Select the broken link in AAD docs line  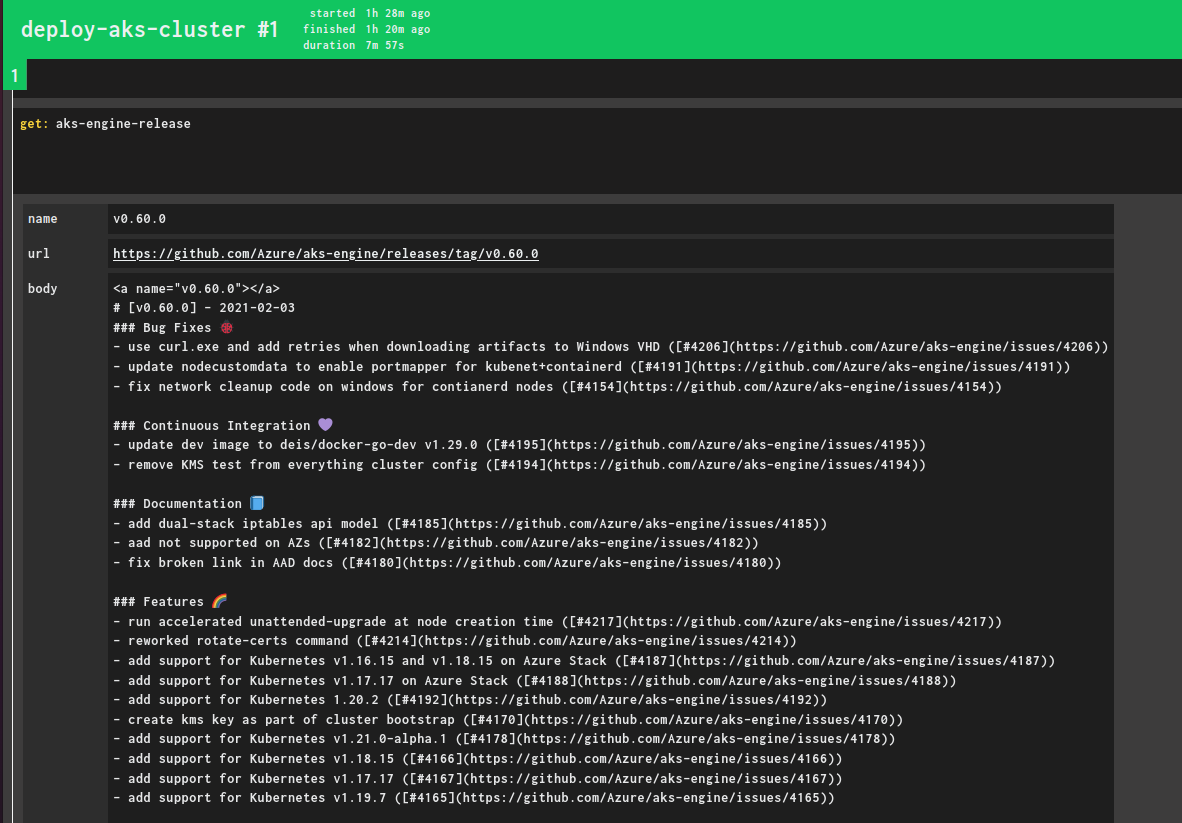(x=447, y=562)
